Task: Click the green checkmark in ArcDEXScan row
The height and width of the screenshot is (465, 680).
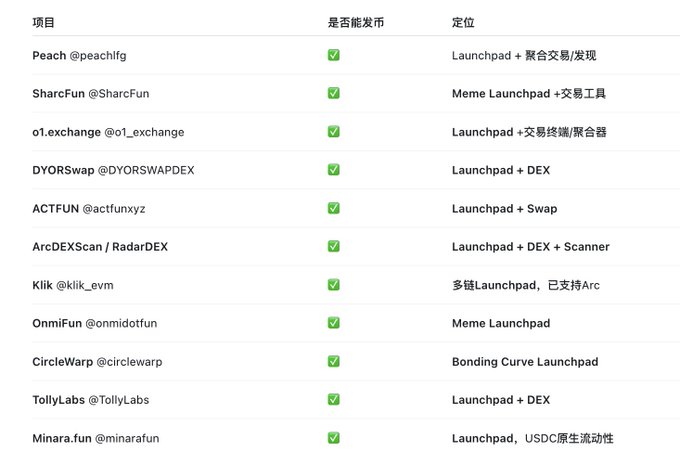Action: pos(333,246)
